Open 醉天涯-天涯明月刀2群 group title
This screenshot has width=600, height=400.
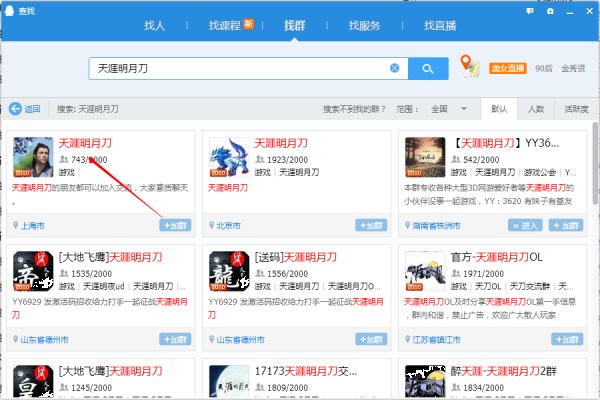coord(504,371)
